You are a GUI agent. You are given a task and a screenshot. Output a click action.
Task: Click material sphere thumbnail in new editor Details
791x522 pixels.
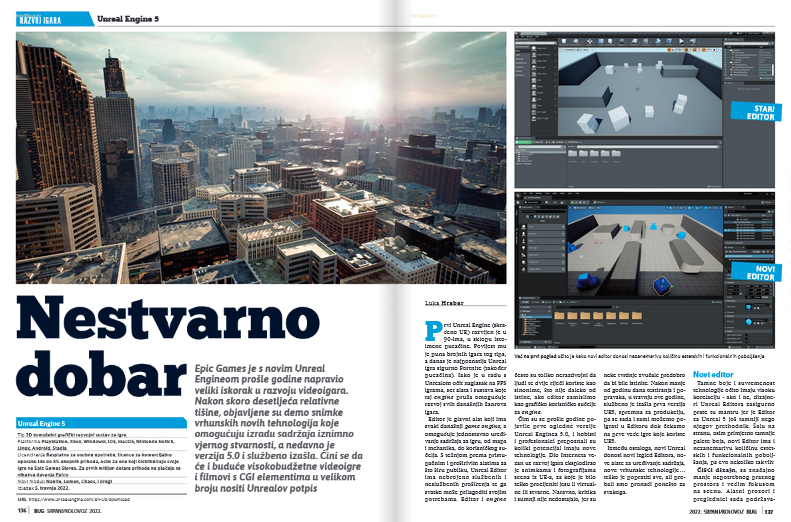748,322
